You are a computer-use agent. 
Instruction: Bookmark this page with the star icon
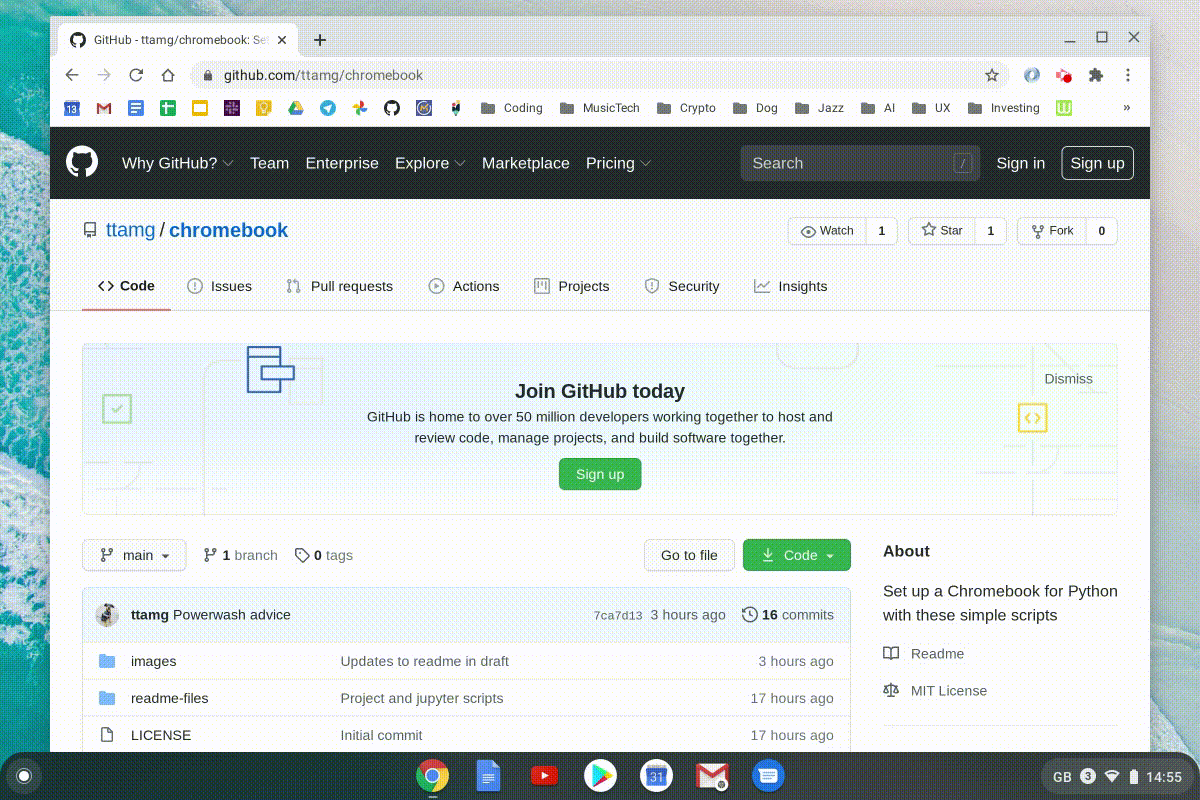992,75
